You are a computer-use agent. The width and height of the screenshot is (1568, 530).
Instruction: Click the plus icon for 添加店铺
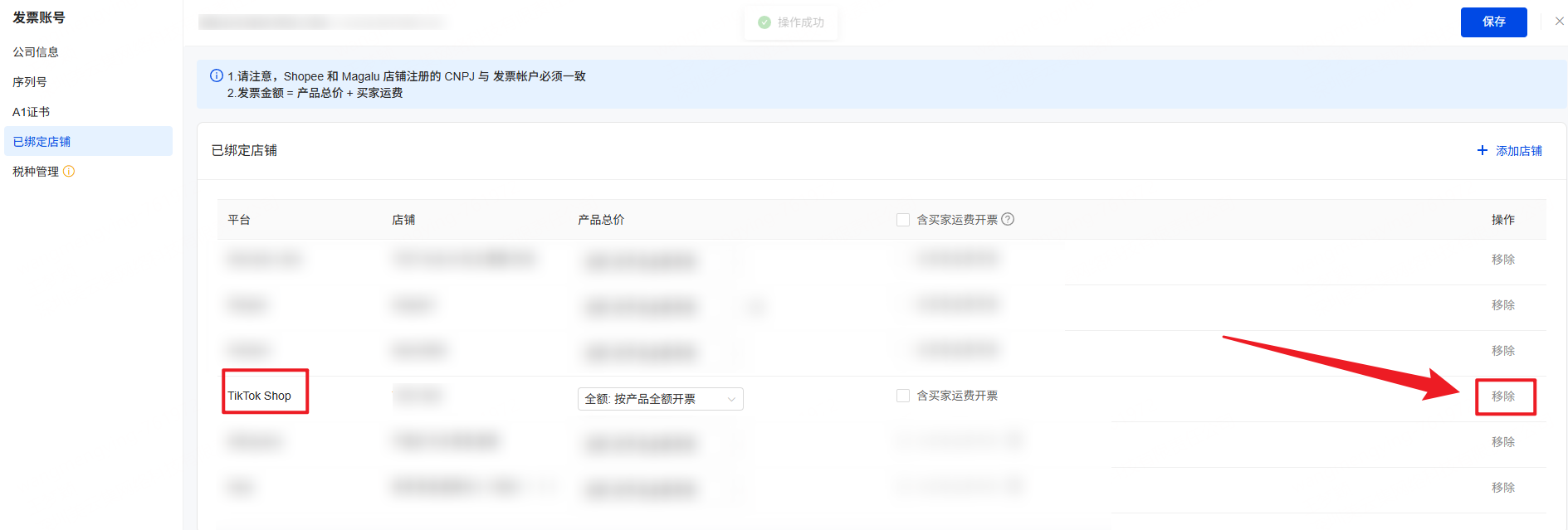(x=1483, y=150)
